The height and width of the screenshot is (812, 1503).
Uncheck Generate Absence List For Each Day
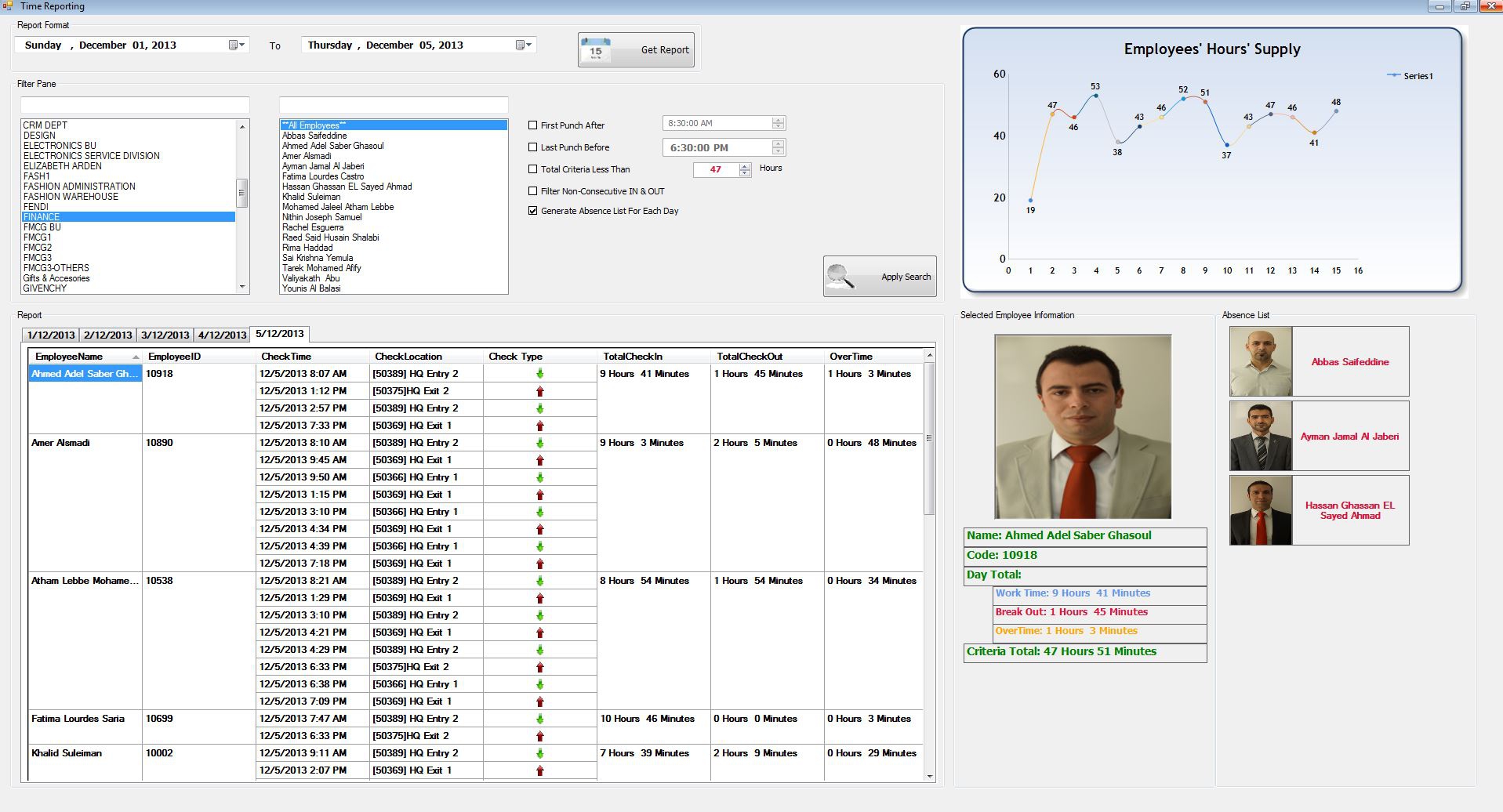click(533, 211)
